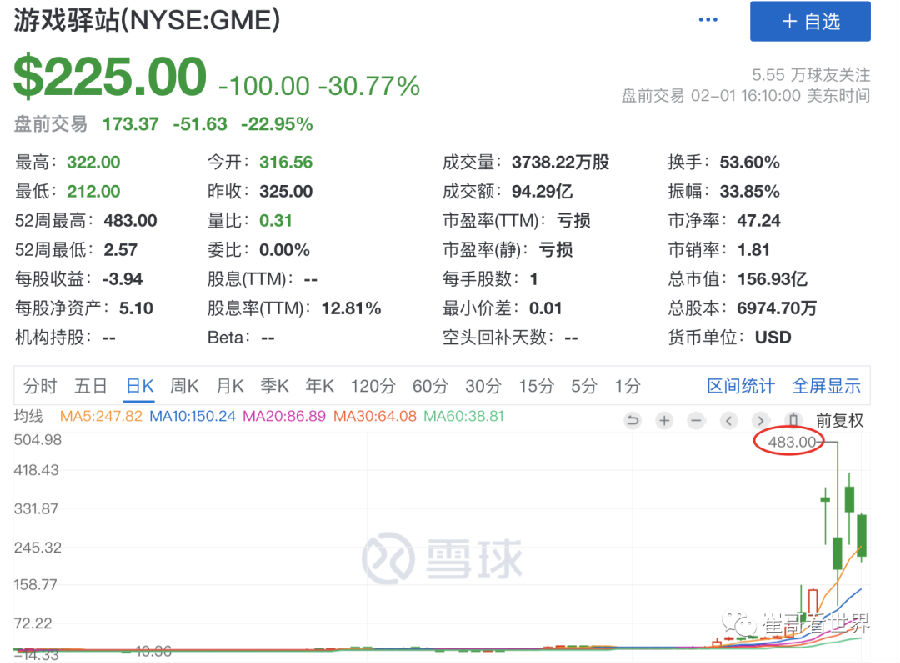
Task: Click the circled 483.00 high marker
Action: (x=791, y=442)
